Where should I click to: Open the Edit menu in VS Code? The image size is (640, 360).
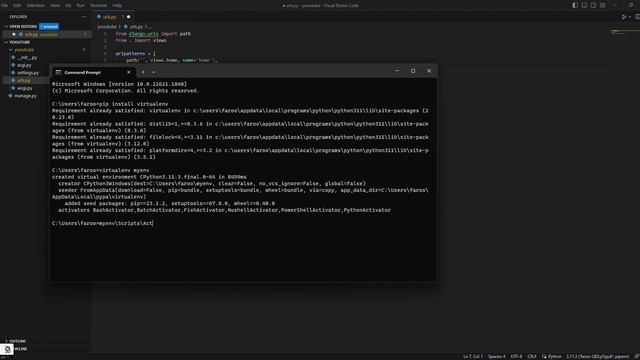(17, 5)
